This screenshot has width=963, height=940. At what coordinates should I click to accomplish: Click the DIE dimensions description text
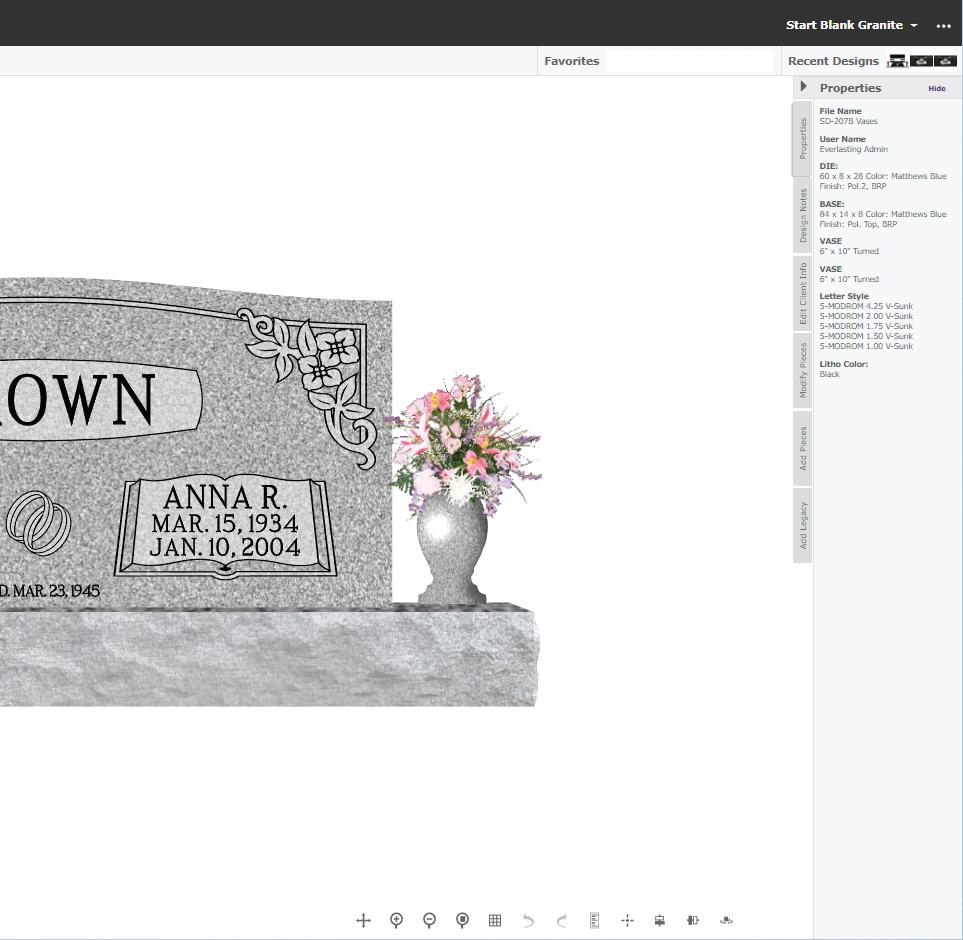883,181
